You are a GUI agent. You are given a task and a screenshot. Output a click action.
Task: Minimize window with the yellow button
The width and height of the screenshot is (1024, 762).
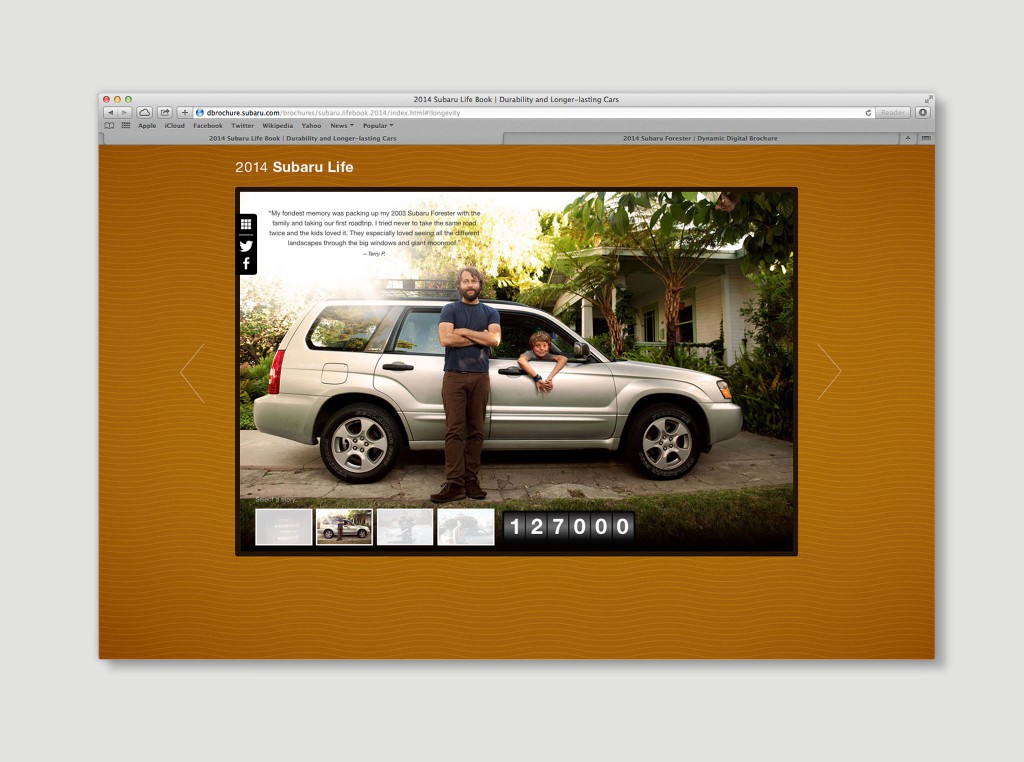[x=118, y=99]
